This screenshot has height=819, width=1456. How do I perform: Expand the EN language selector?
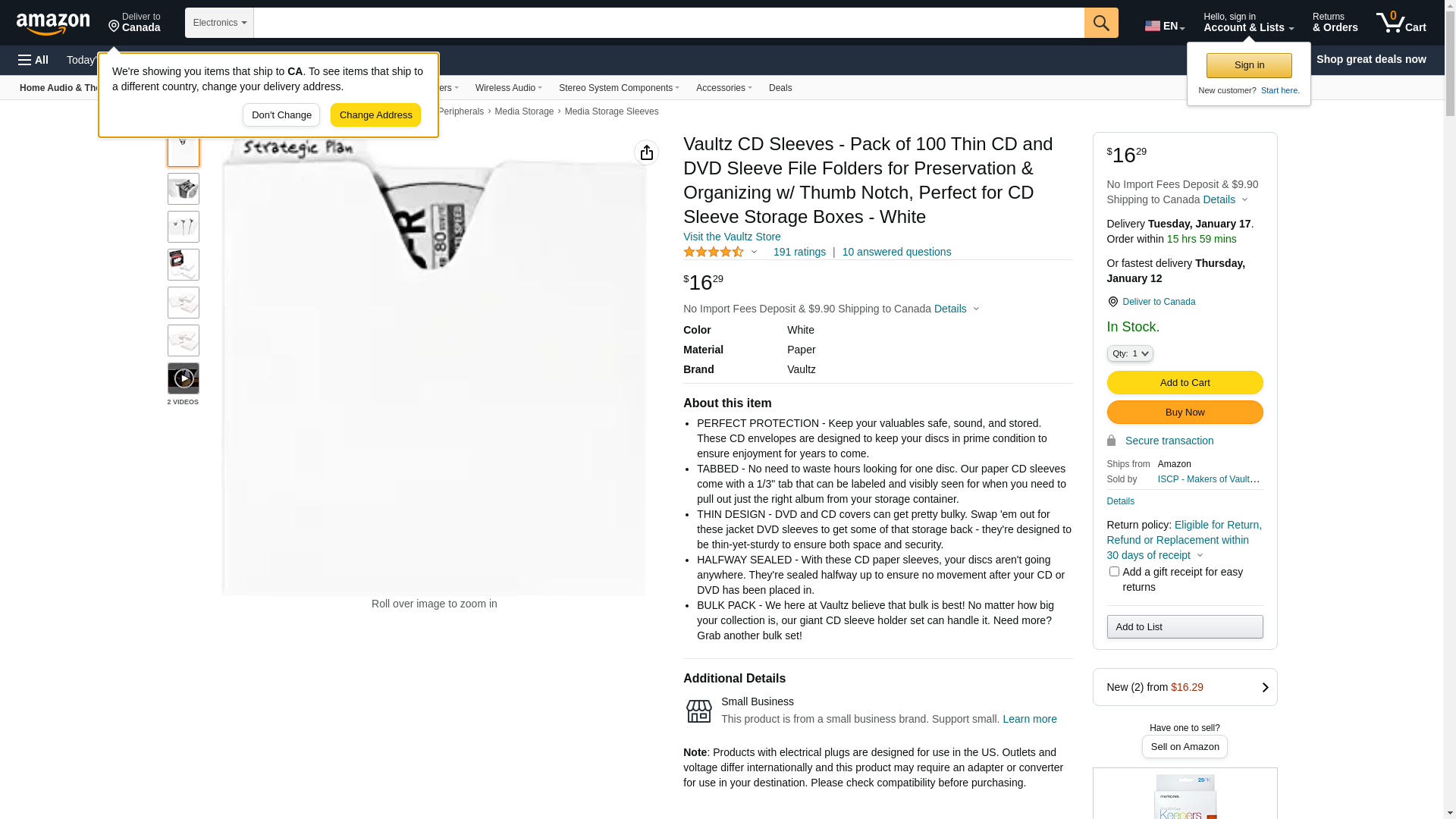tap(1164, 26)
